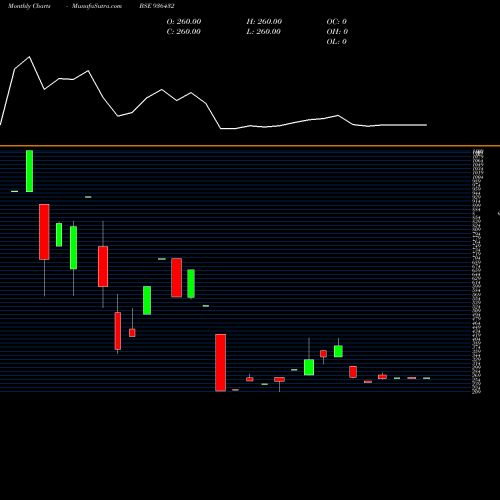The image size is (500, 500).
Task: Click the OL: 0 readout
Action: point(337,42)
